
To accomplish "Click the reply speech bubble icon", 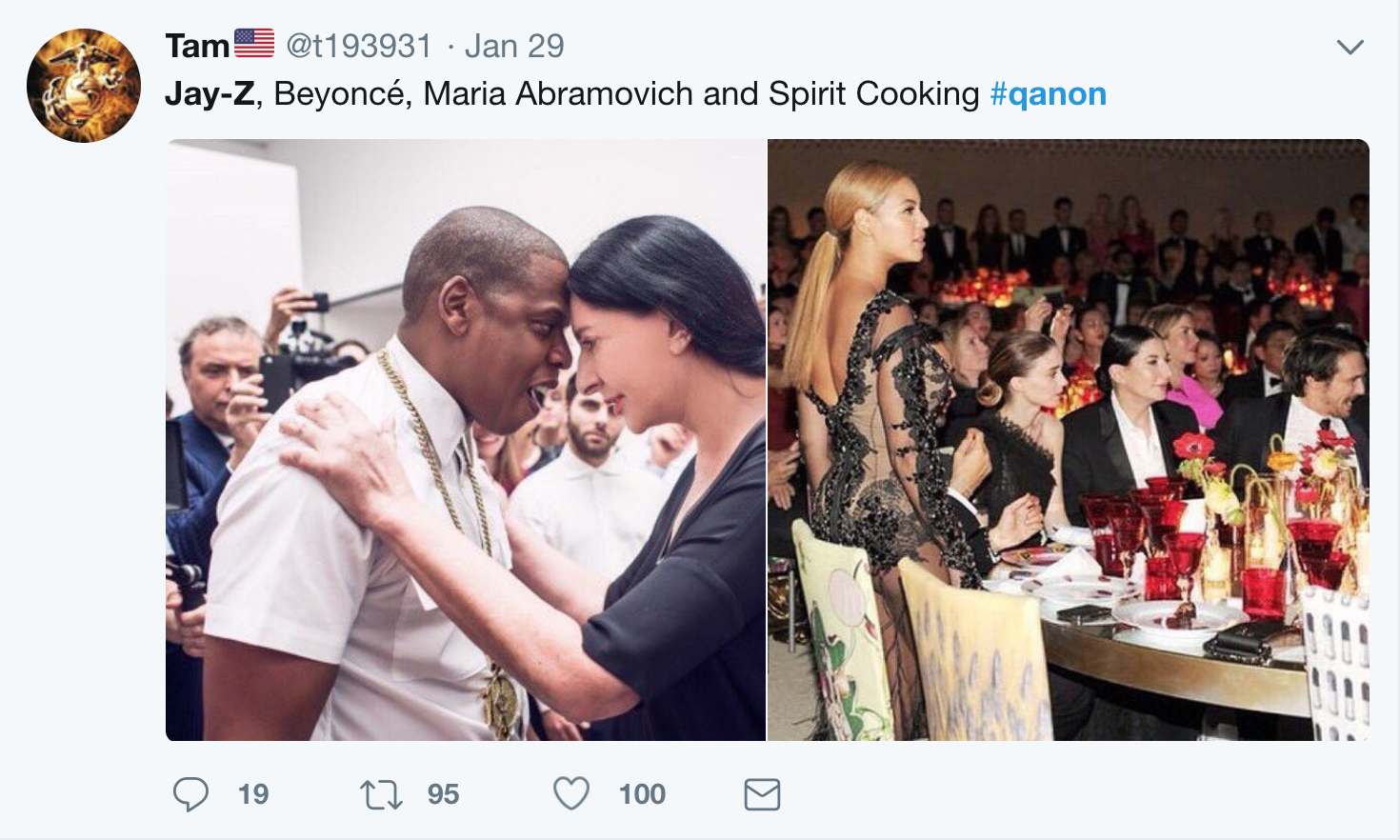I will [x=190, y=793].
